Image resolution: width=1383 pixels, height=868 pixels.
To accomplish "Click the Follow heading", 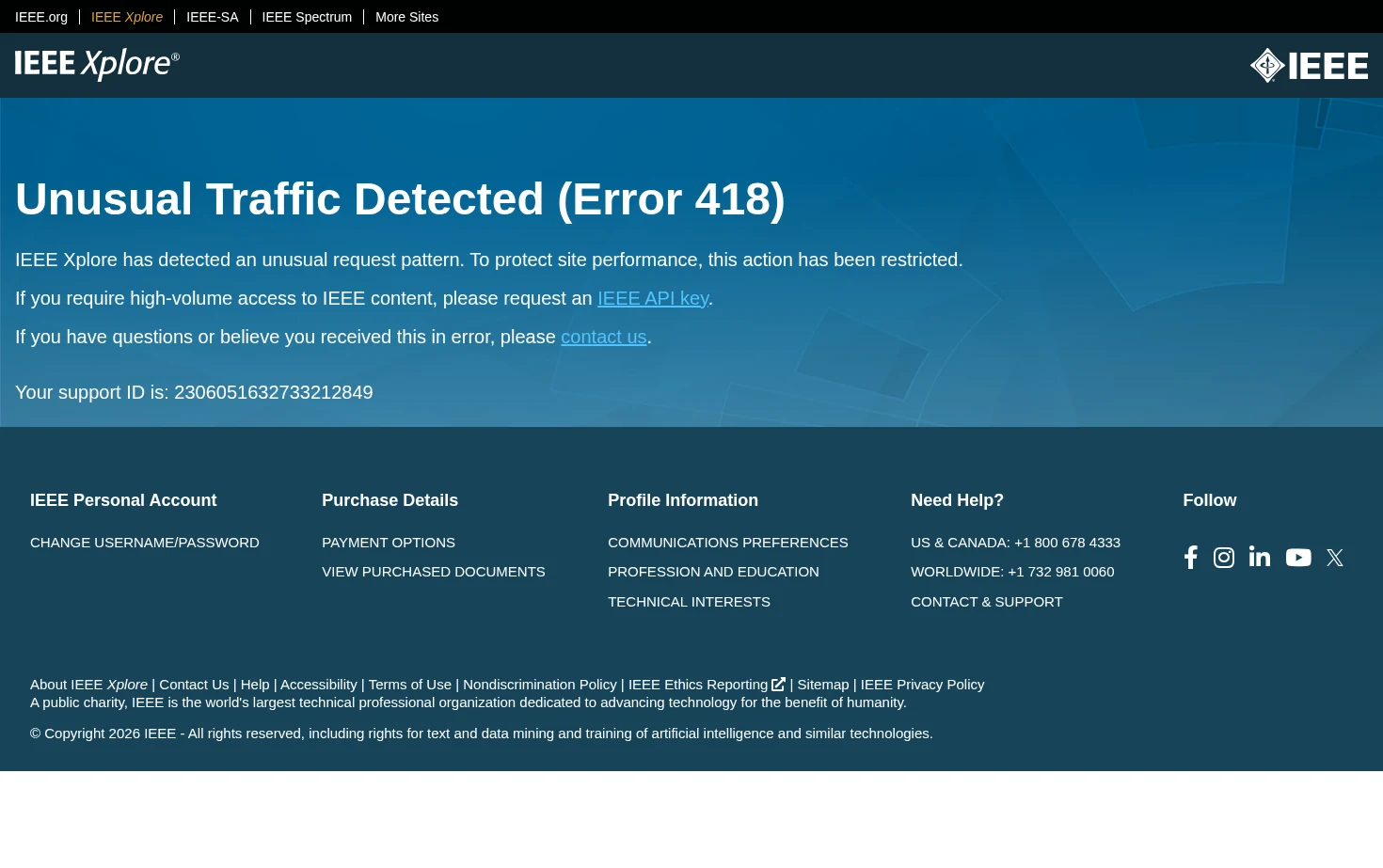I will (1210, 500).
